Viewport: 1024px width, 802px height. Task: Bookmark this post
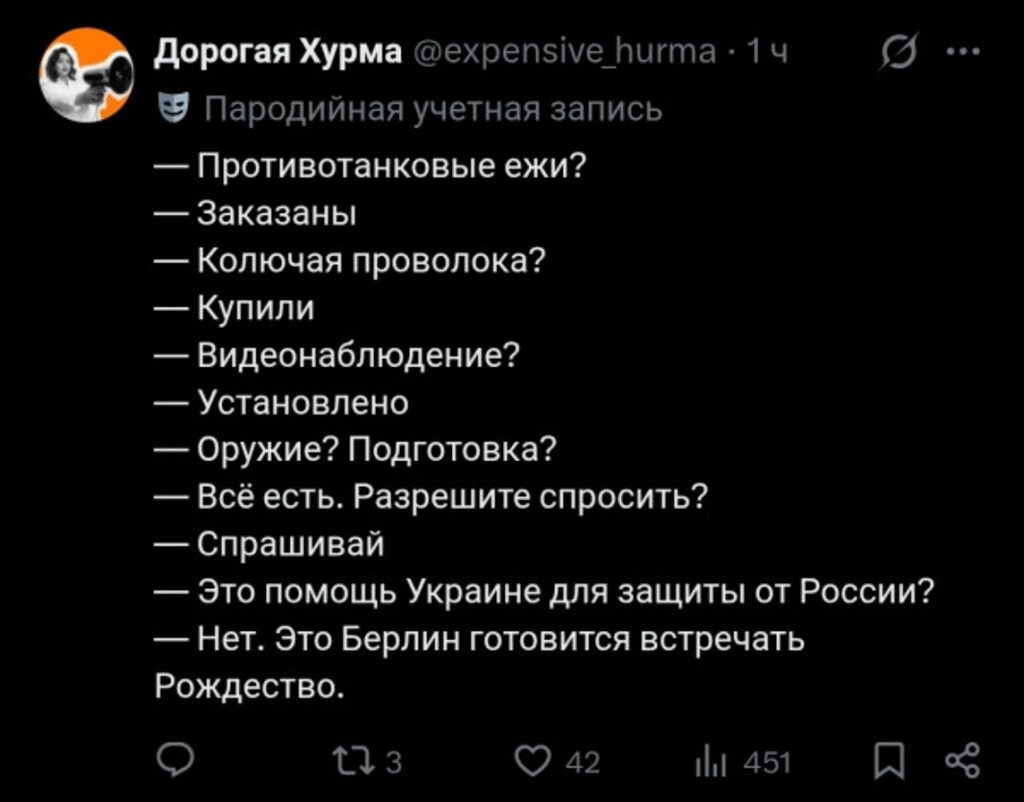click(x=887, y=764)
